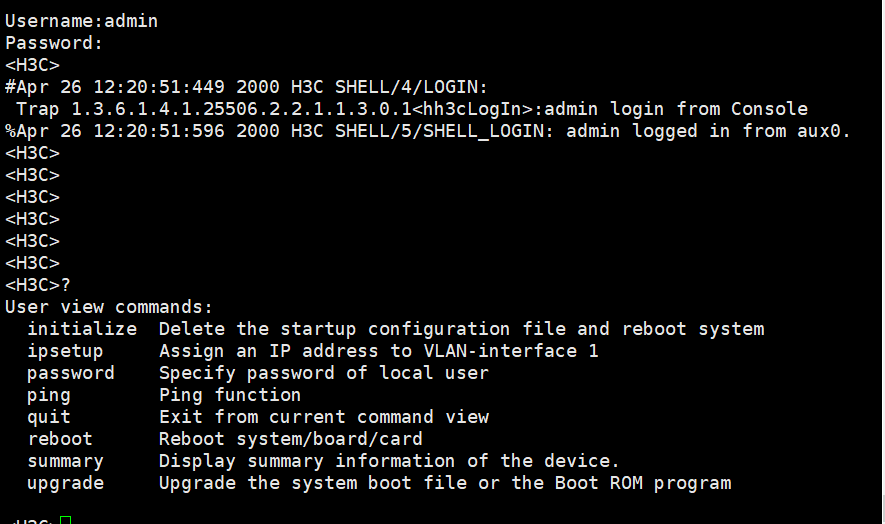The image size is (885, 524).
Task: Click the 'ipsetup' command name
Action: 65,351
